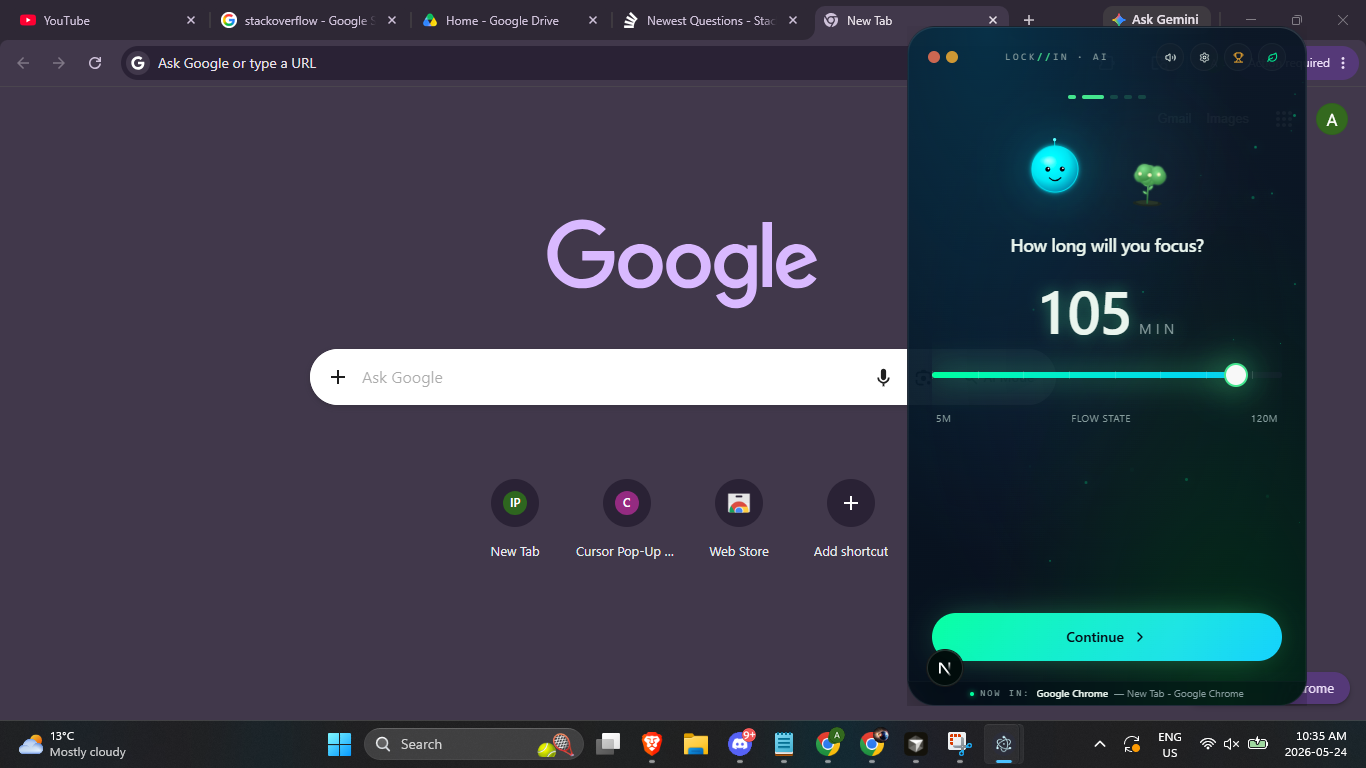Click the "How long will you focus?" heading
1366x768 pixels.
[1107, 245]
